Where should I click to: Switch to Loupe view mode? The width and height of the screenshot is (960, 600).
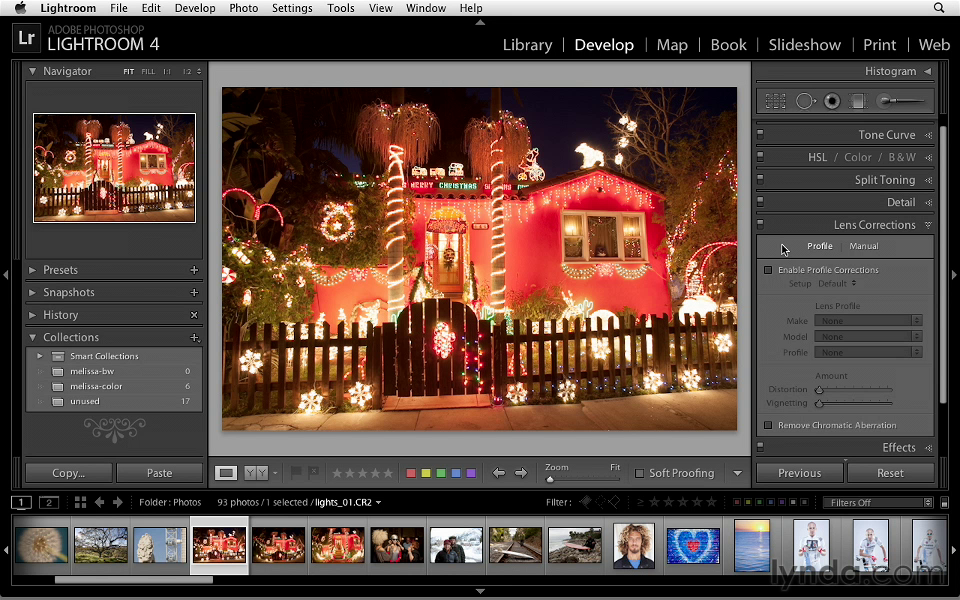pos(226,473)
